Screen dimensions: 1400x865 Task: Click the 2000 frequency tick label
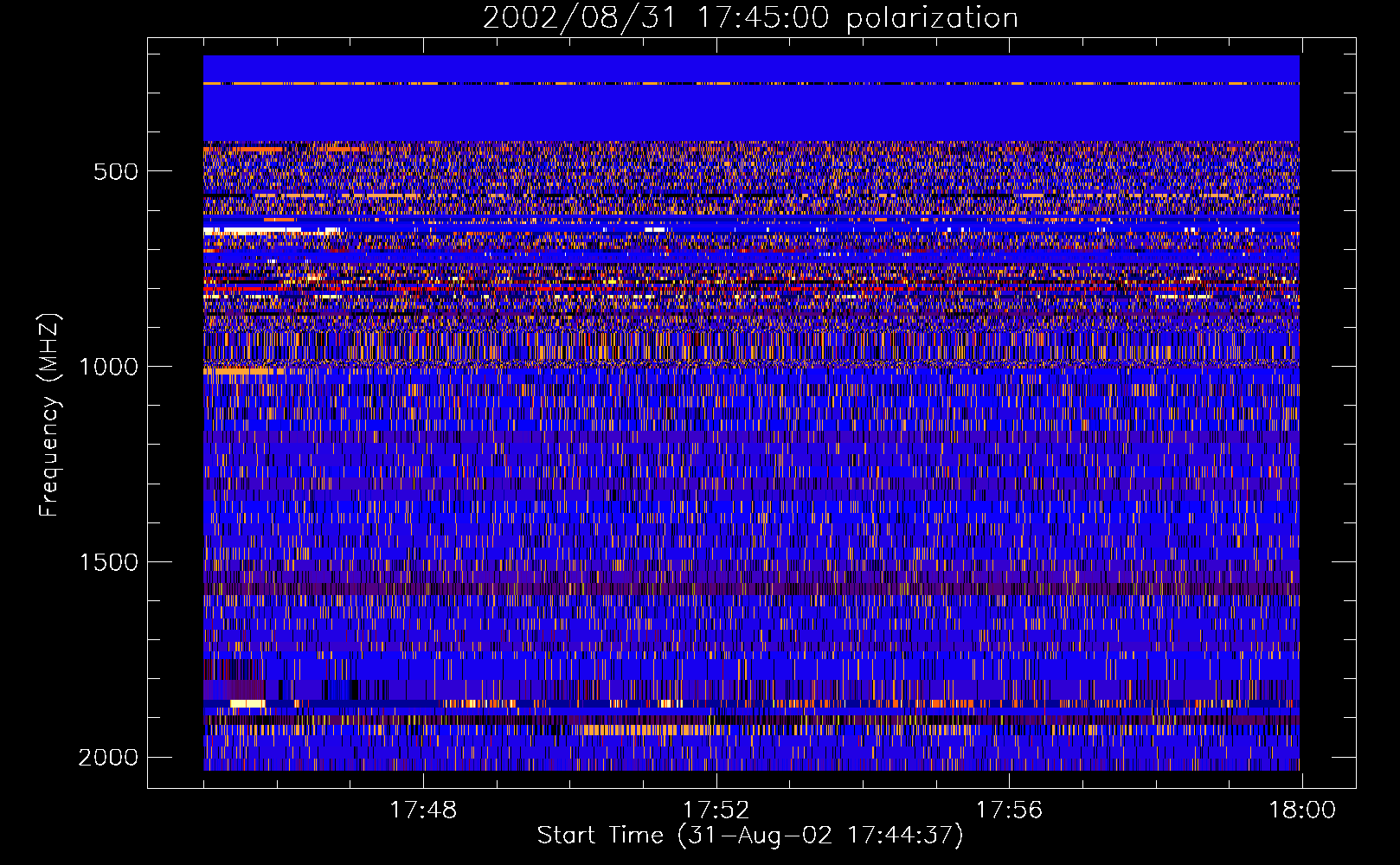point(108,758)
